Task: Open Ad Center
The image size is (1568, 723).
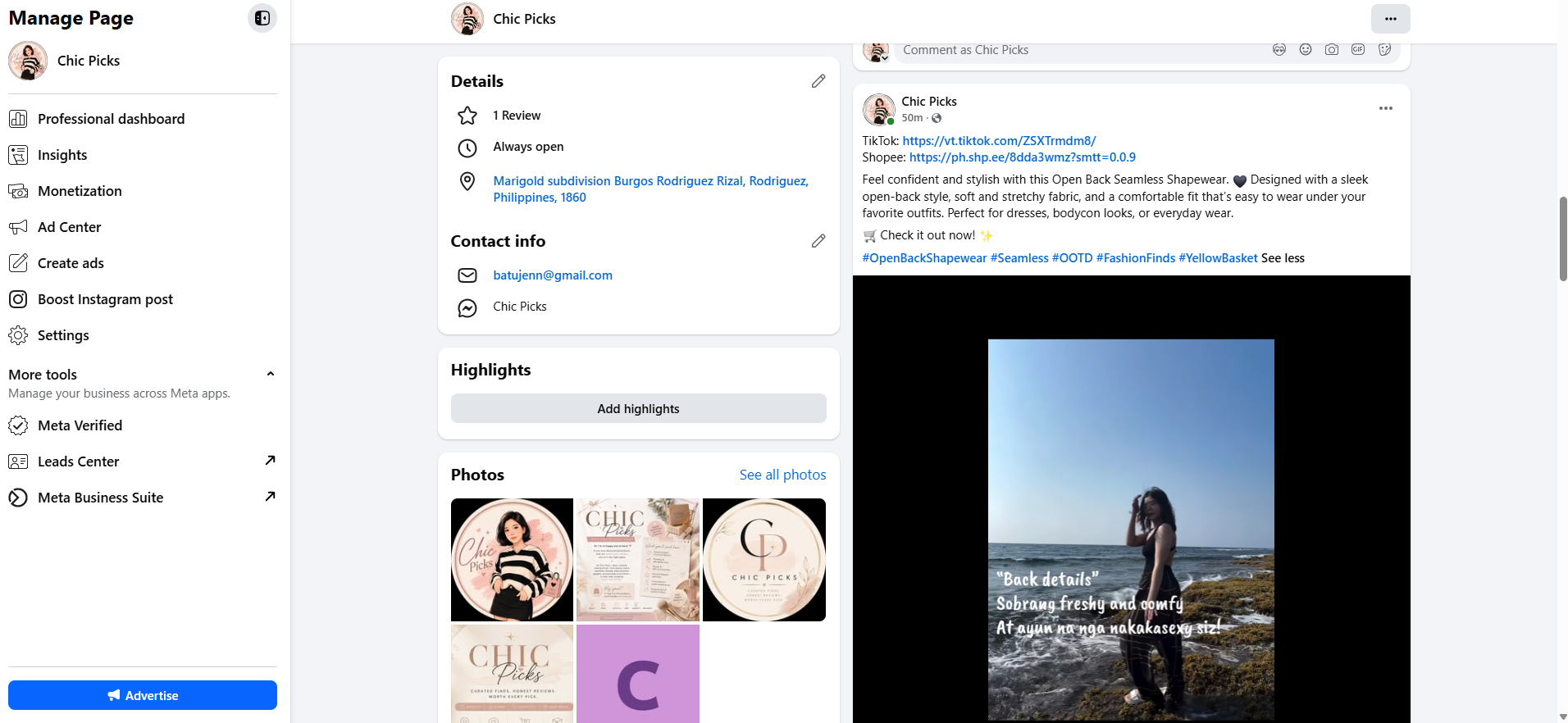Action: pyautogui.click(x=143, y=227)
